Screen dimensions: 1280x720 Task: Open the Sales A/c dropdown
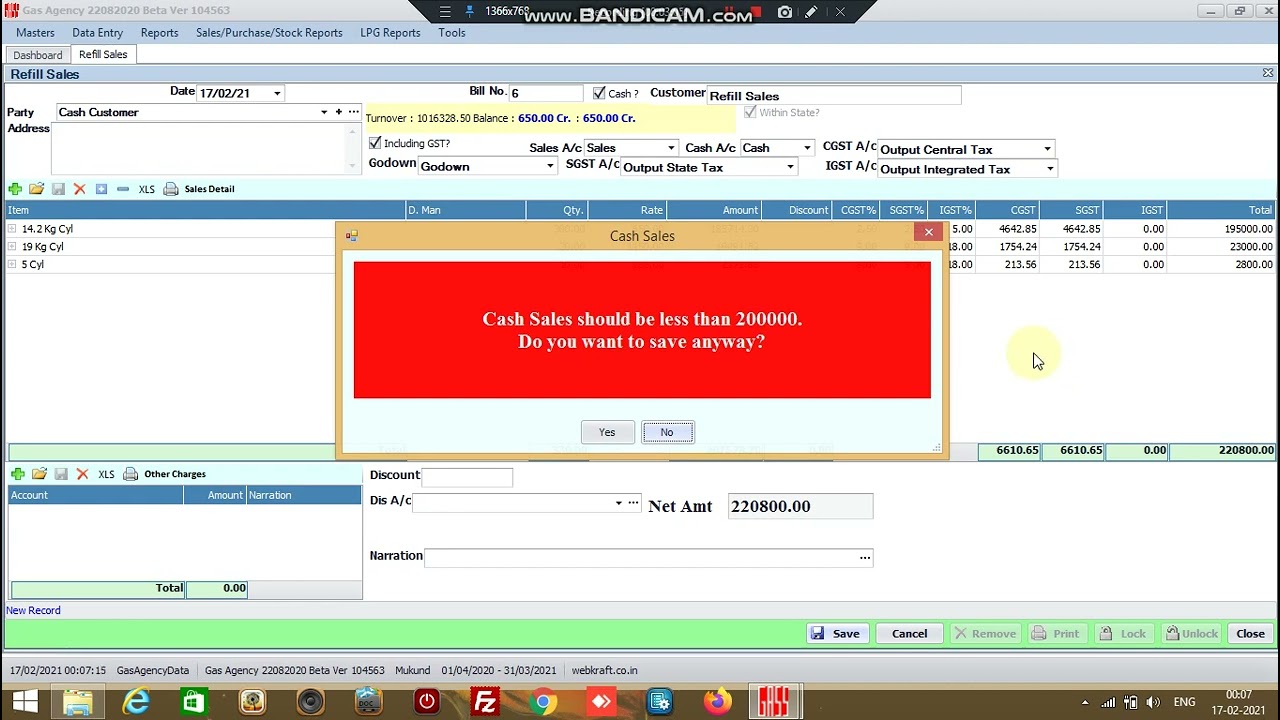point(670,148)
